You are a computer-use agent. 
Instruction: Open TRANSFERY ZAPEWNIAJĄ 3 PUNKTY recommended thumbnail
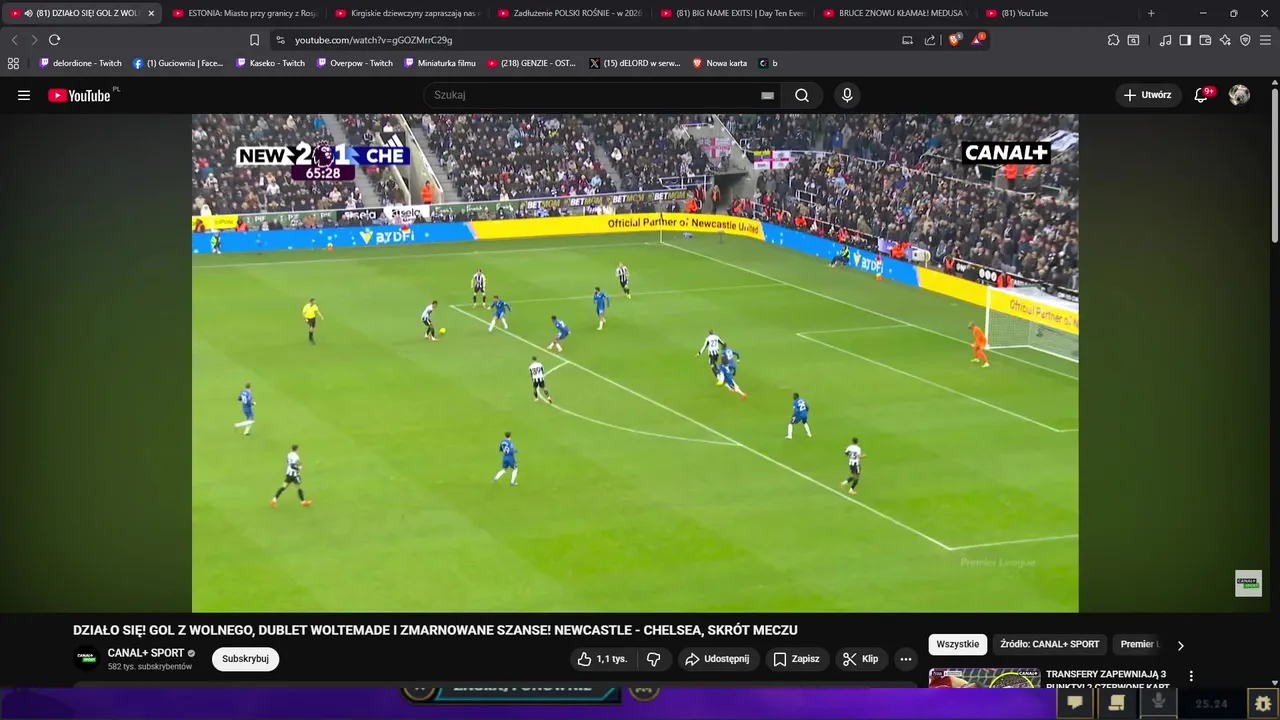coord(984,678)
